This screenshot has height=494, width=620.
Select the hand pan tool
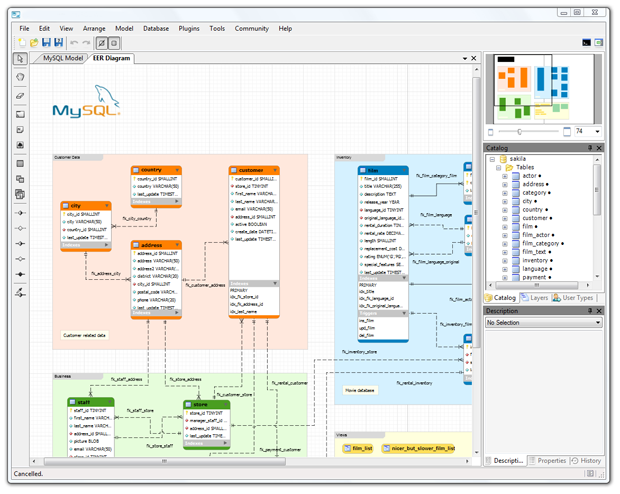coord(20,77)
